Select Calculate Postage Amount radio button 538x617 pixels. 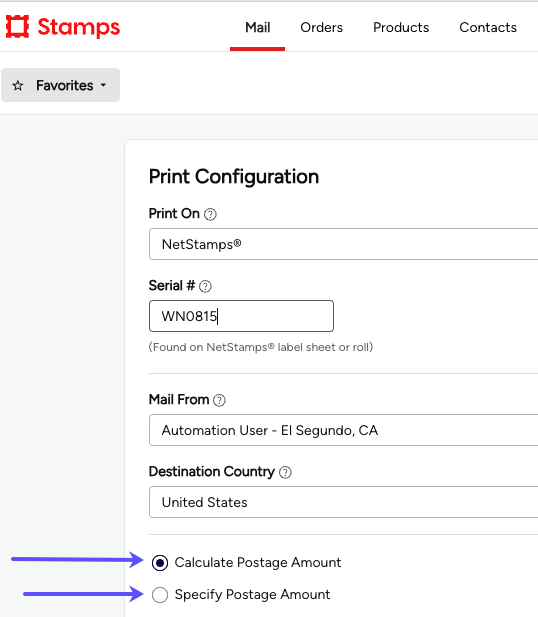pos(160,563)
